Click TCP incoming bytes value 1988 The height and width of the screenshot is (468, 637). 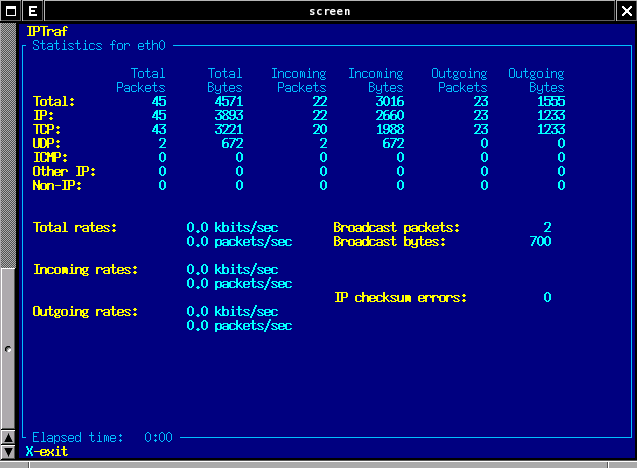click(390, 129)
